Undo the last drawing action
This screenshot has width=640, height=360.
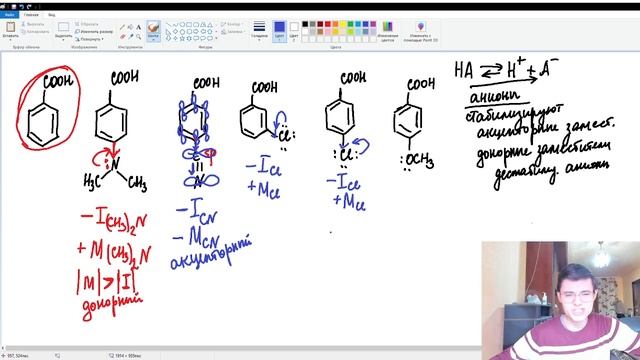[x=21, y=7]
